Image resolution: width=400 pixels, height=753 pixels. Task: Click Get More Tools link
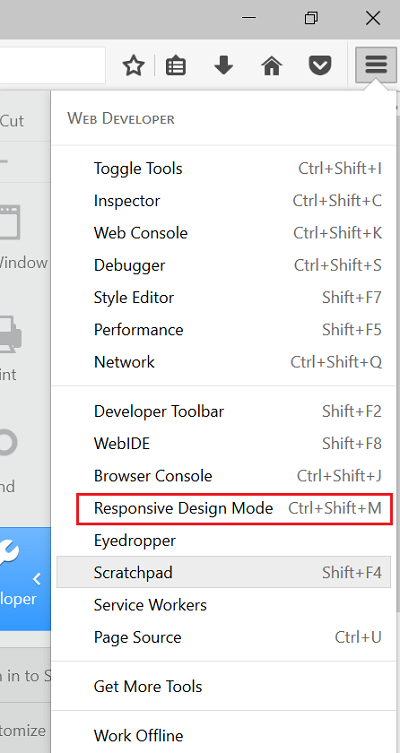tap(223, 686)
